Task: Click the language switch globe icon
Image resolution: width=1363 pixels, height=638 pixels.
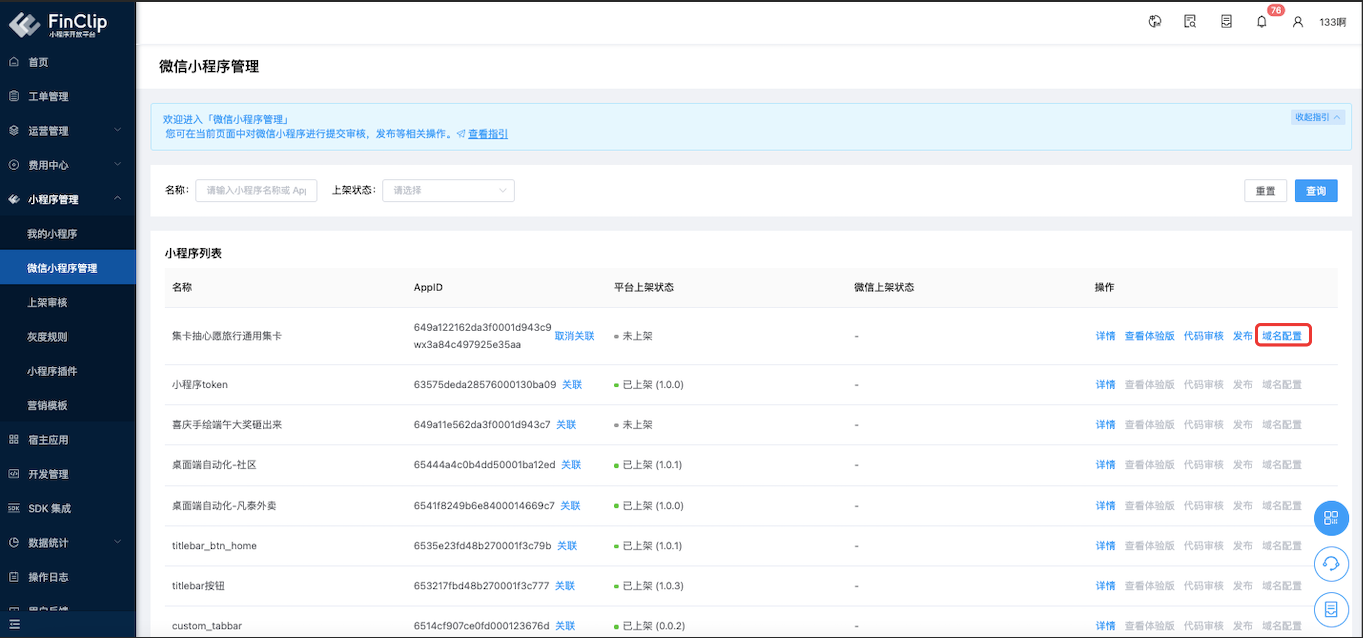Action: 1155,21
